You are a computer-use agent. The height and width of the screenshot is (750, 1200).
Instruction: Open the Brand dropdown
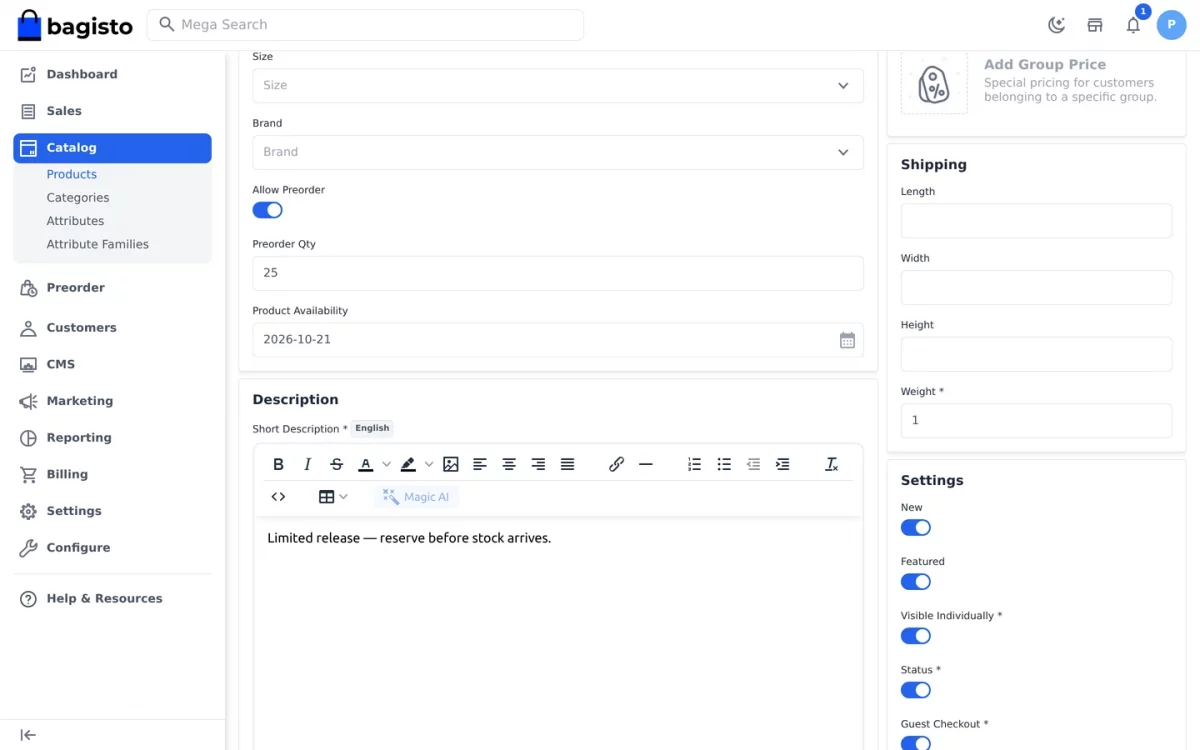pyautogui.click(x=558, y=152)
